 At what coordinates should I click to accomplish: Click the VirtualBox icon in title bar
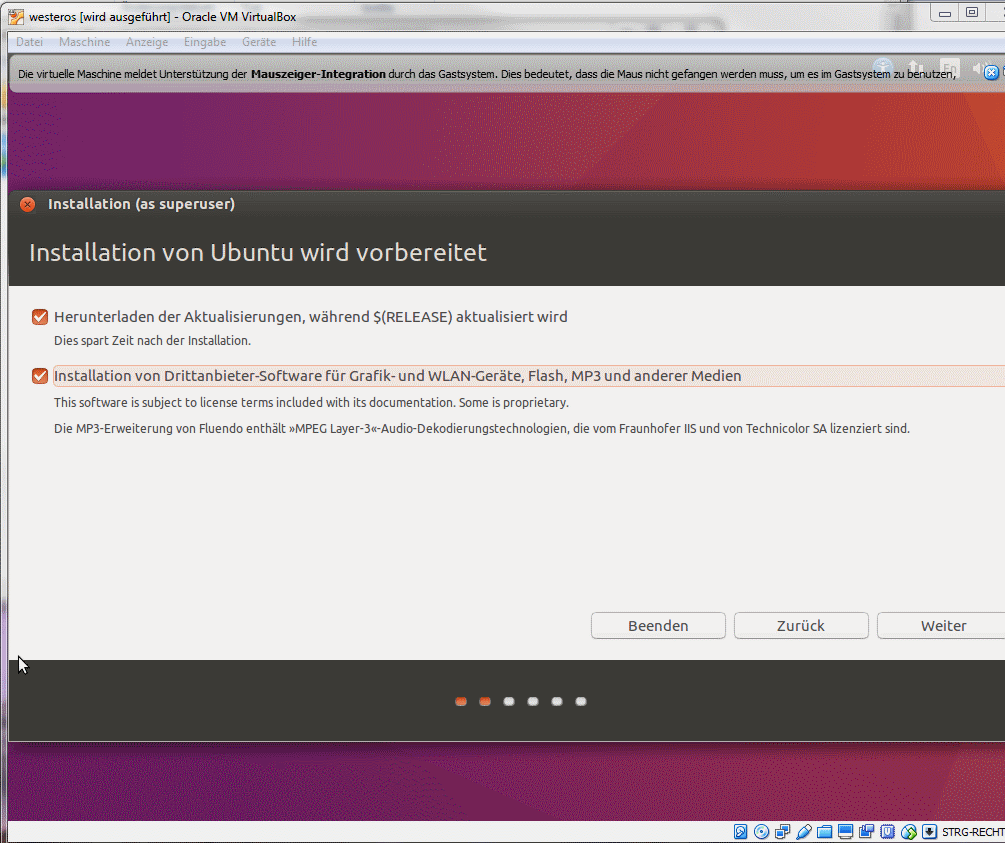point(16,17)
